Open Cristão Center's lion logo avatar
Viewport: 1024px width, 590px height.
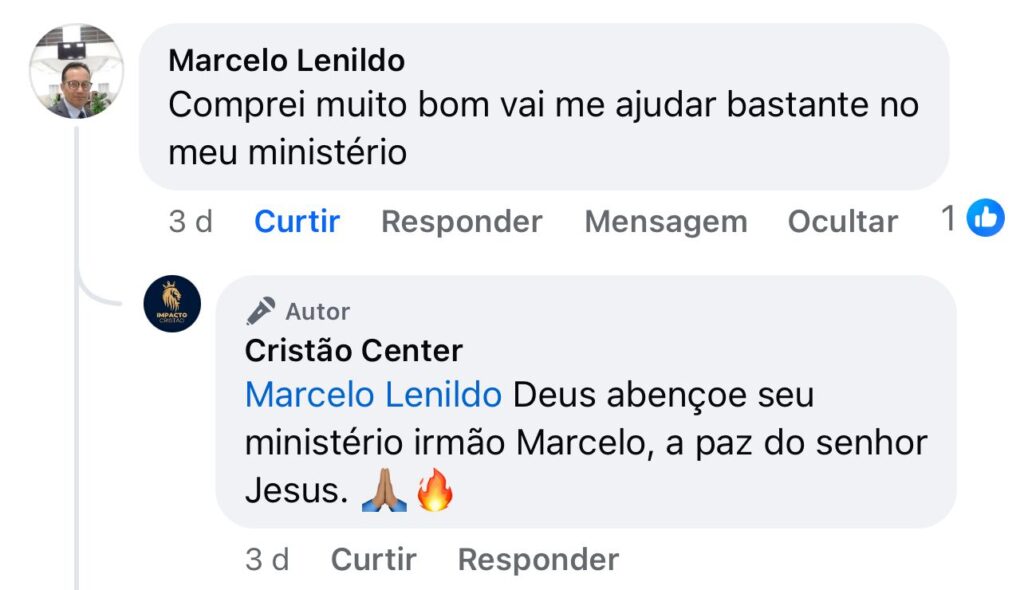coord(172,304)
